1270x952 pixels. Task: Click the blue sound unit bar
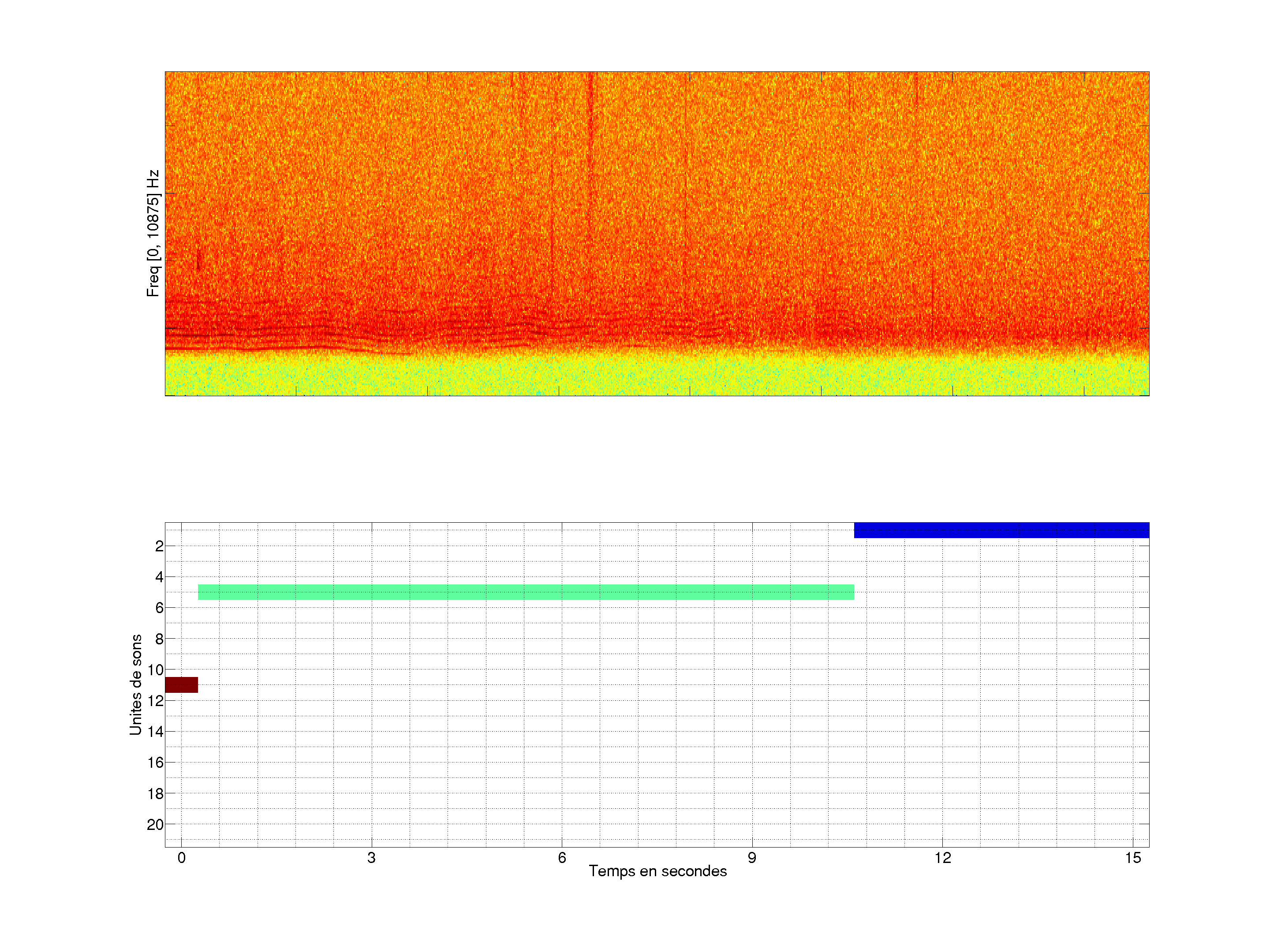[x=1001, y=530]
